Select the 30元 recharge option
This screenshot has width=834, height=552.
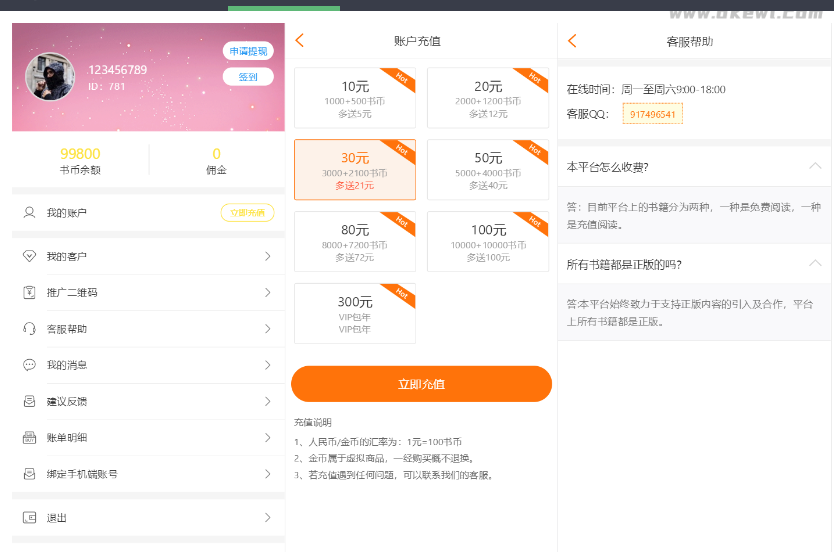pyautogui.click(x=355, y=170)
